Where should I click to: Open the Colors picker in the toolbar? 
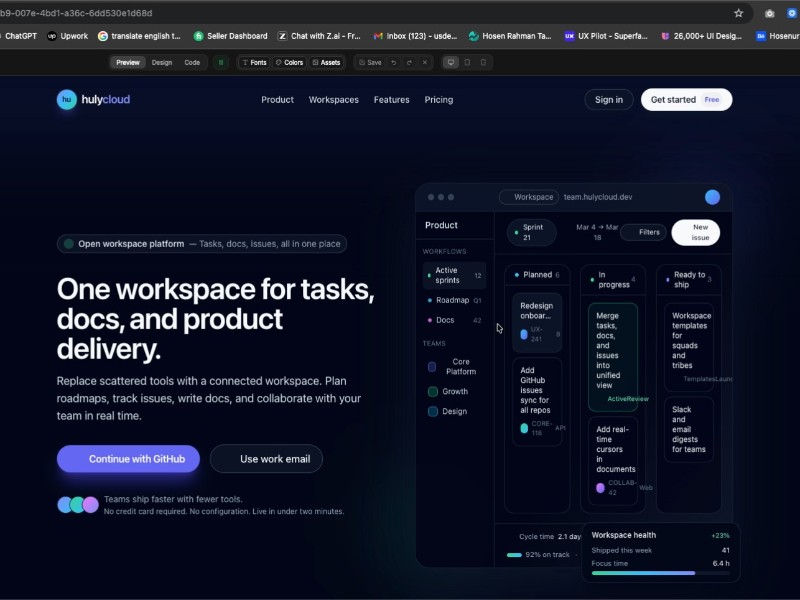coord(289,62)
